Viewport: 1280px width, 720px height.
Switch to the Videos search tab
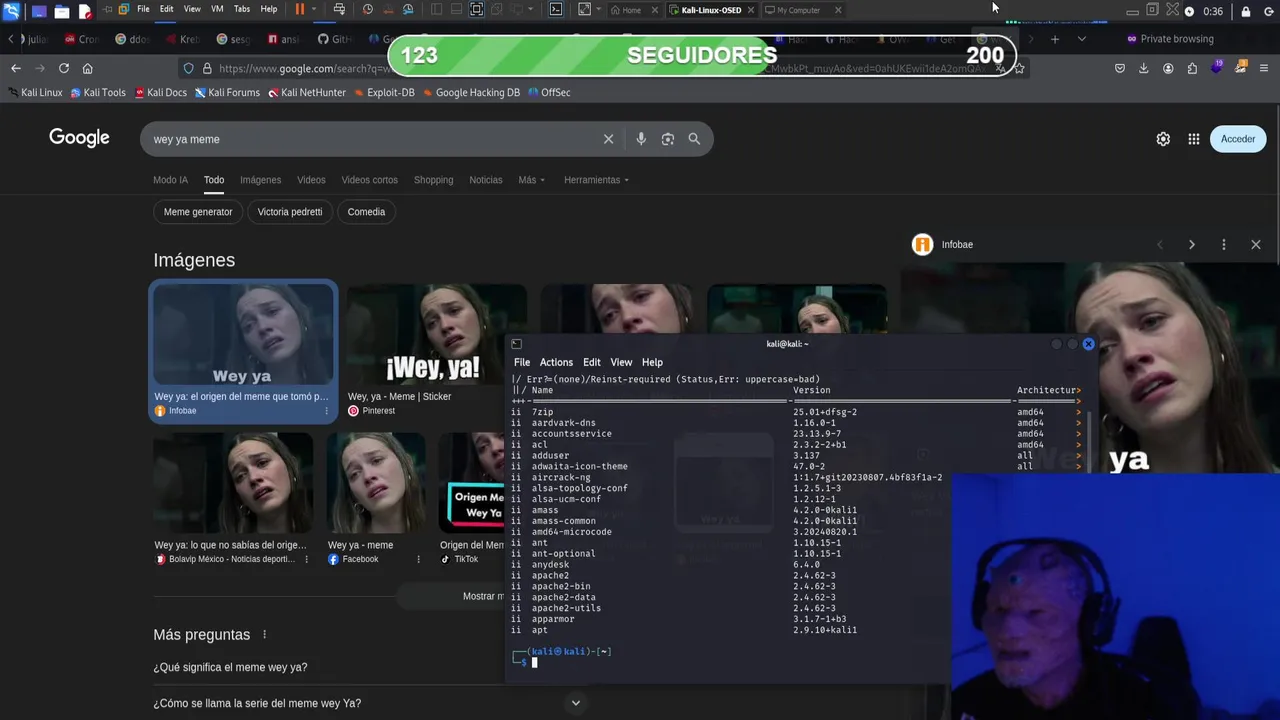pos(311,180)
